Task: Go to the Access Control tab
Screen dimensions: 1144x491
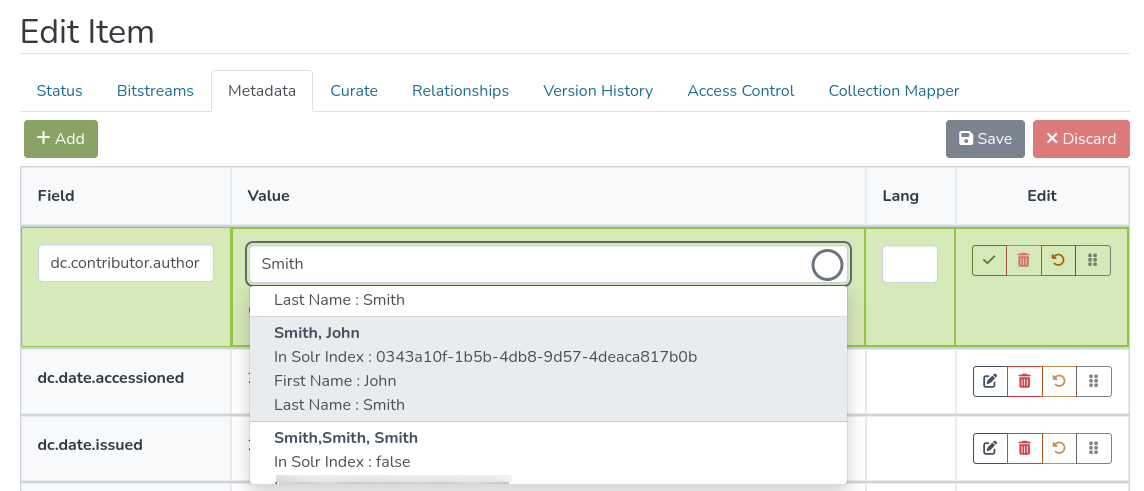Action: (740, 91)
